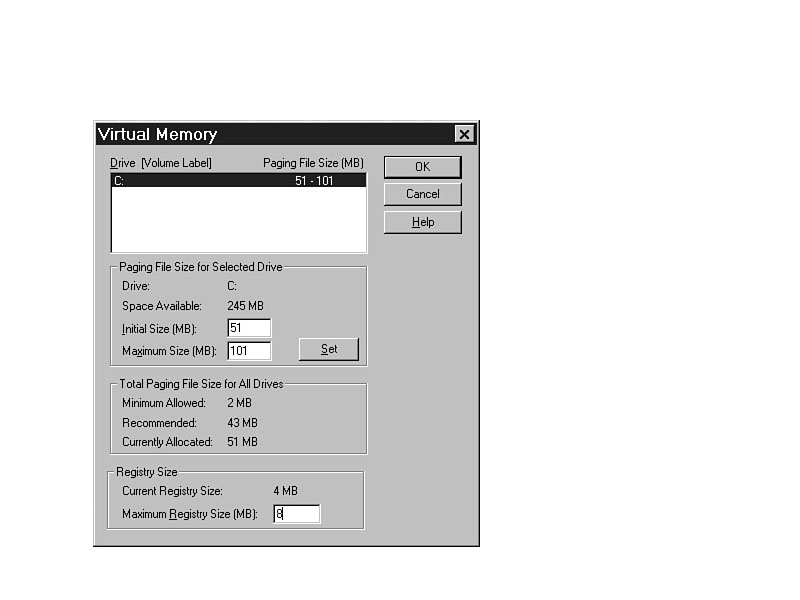Screen dimensions: 800x600
Task: Click the Initial Size input field
Action: [249, 328]
